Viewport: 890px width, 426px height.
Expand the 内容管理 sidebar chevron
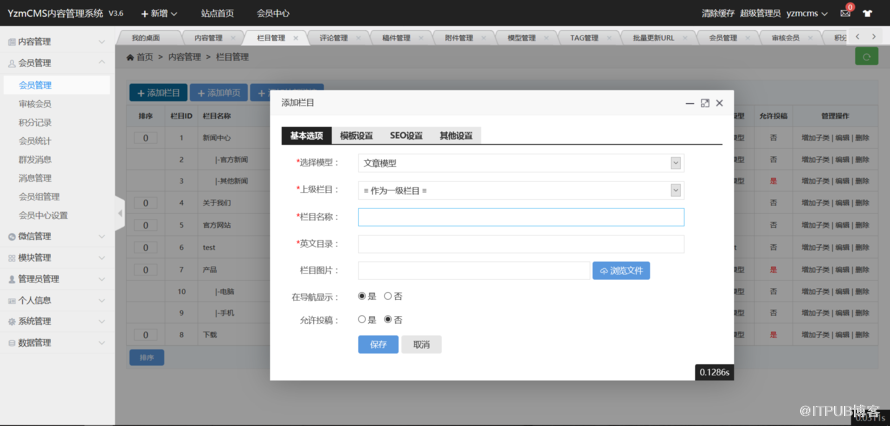point(102,42)
